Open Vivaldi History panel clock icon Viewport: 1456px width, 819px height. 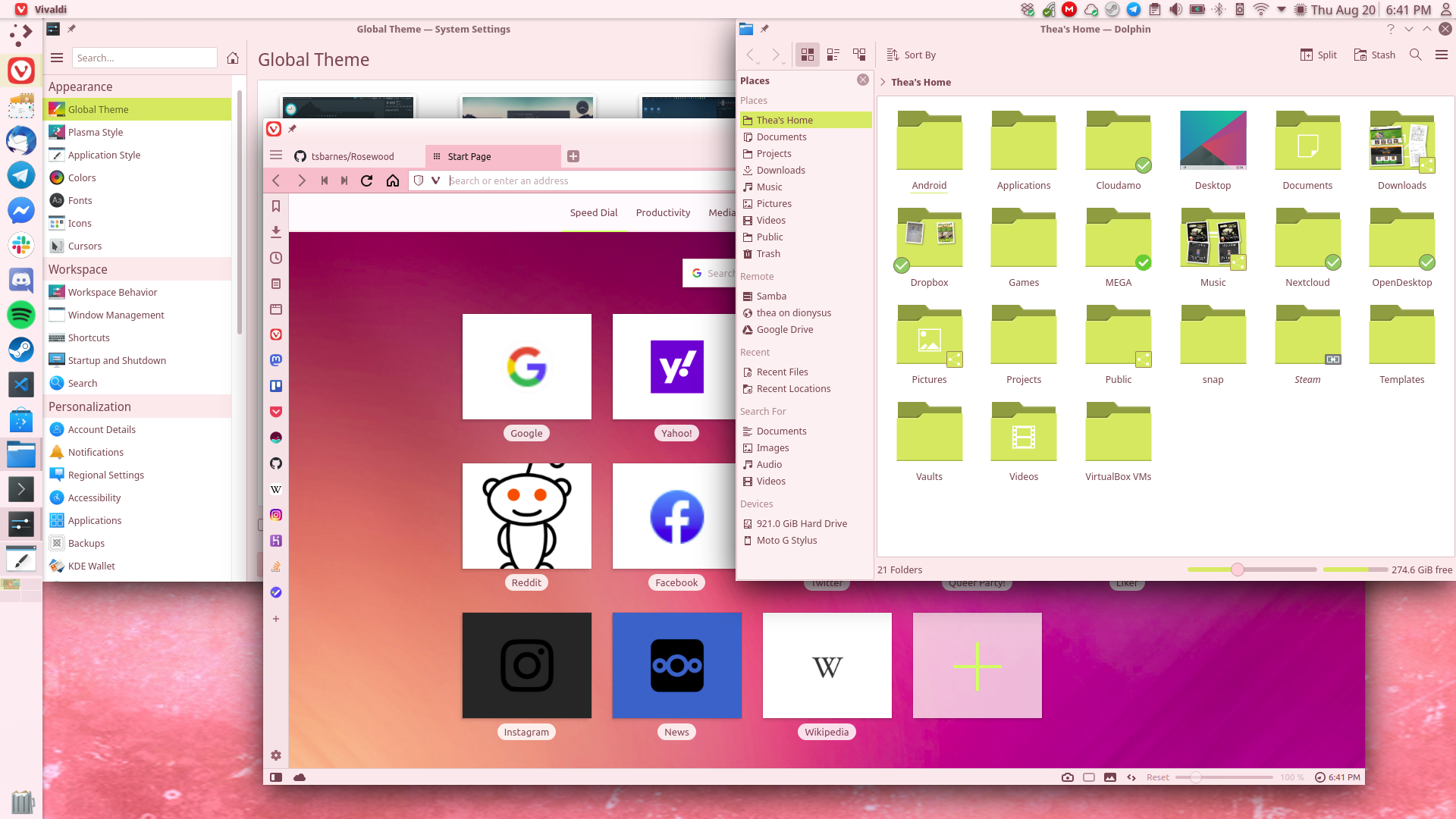click(x=276, y=258)
